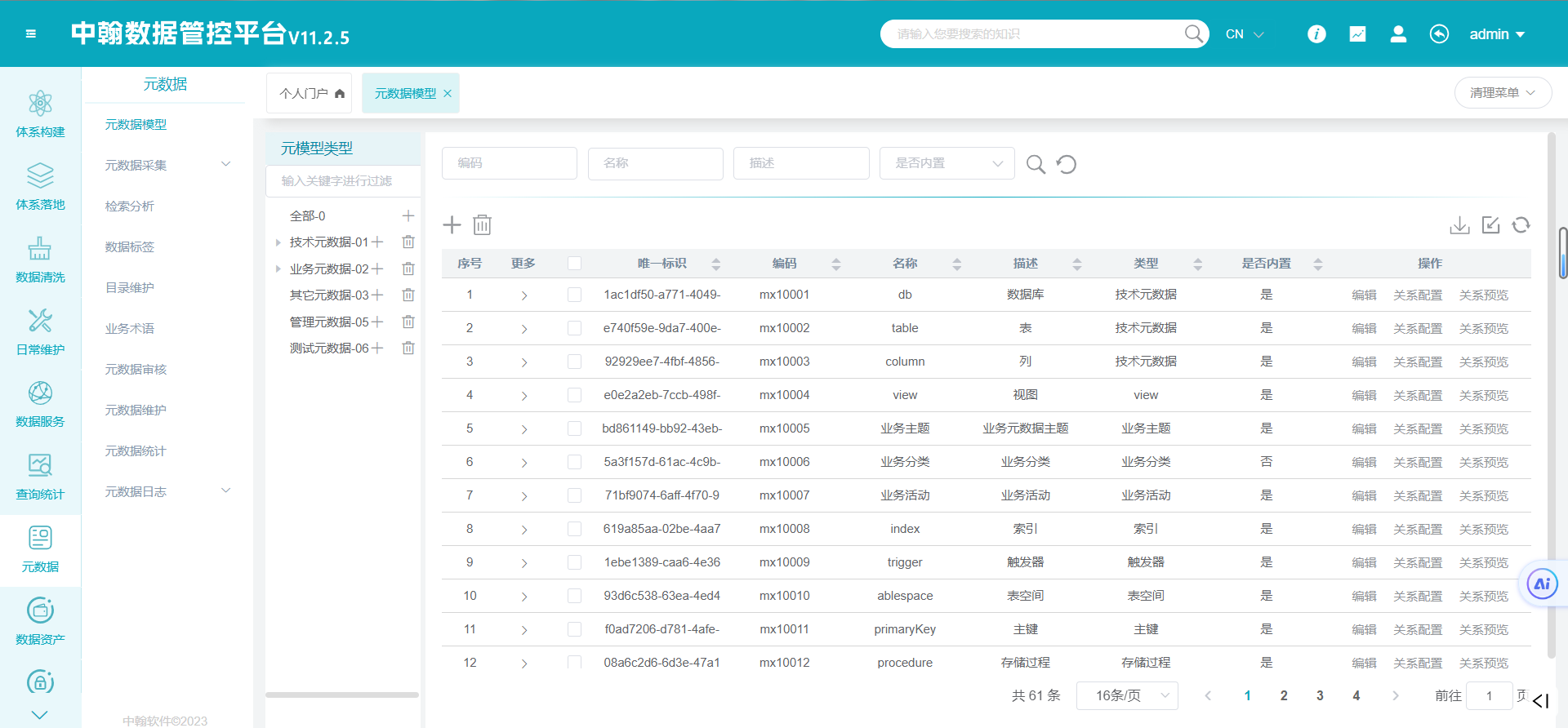Click the search magnifier in top search bar
The image size is (1568, 728).
[x=1194, y=33]
